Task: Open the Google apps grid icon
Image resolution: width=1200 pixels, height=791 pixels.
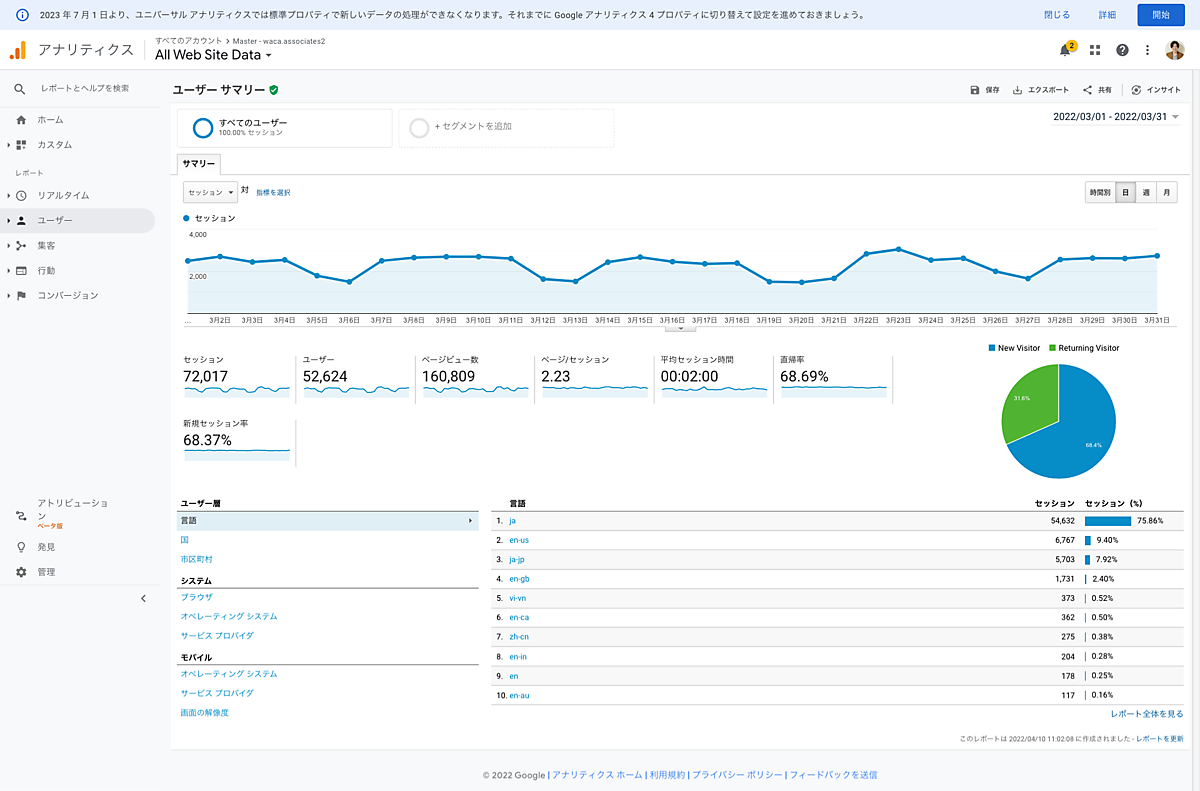Action: [x=1095, y=50]
